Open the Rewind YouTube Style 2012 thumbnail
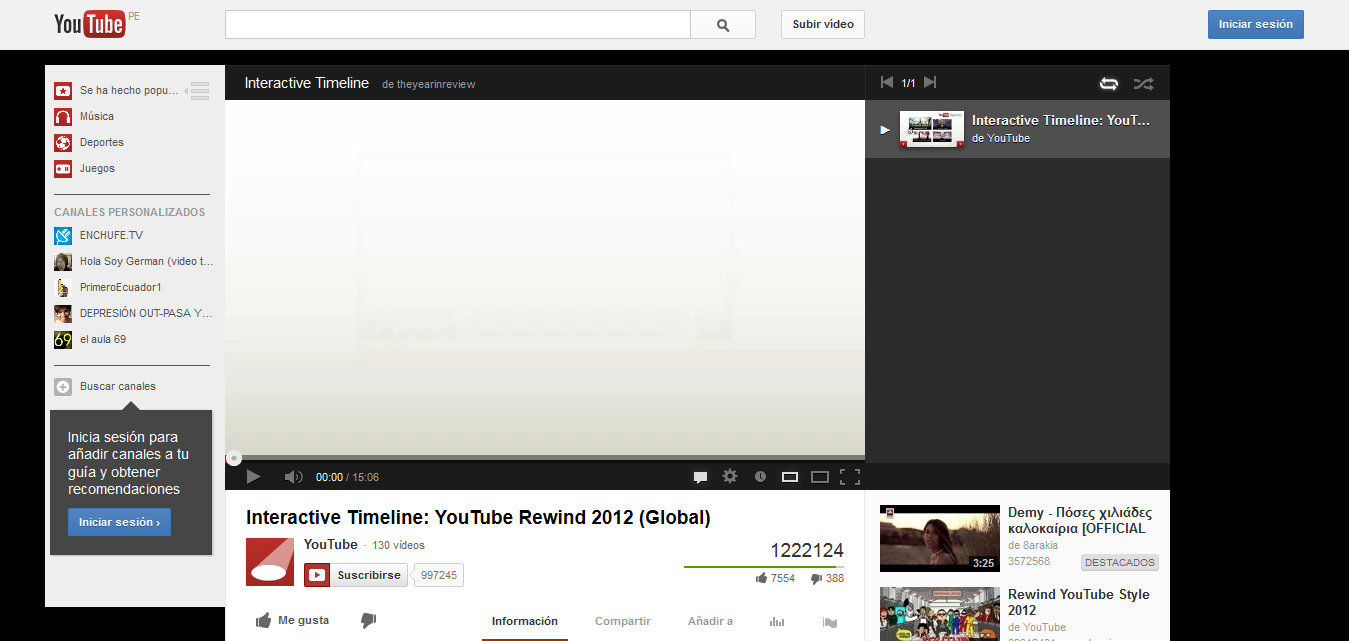The image size is (1349, 641). tap(940, 614)
